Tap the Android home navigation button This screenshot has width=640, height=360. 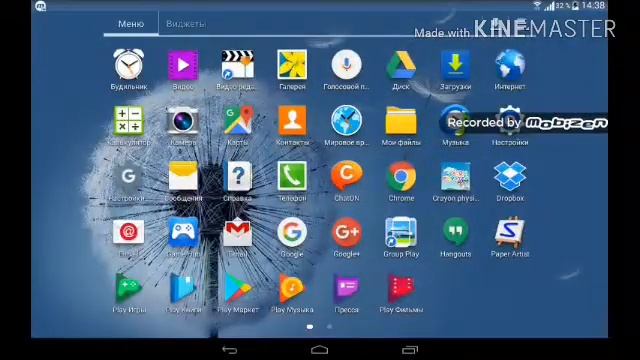[x=320, y=350]
